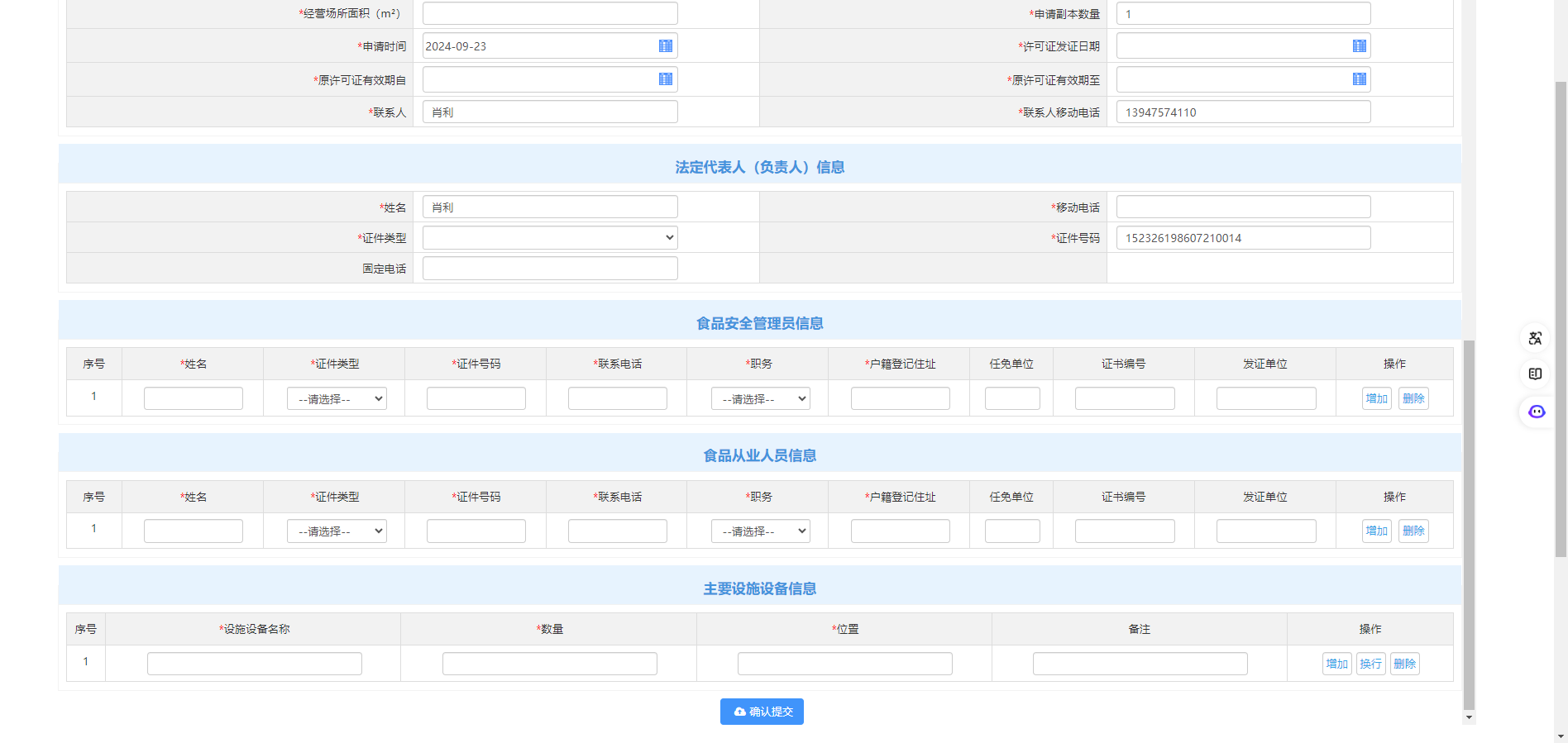Click the legal representative 移动电话 field
This screenshot has height=743, width=1568.
click(1243, 207)
